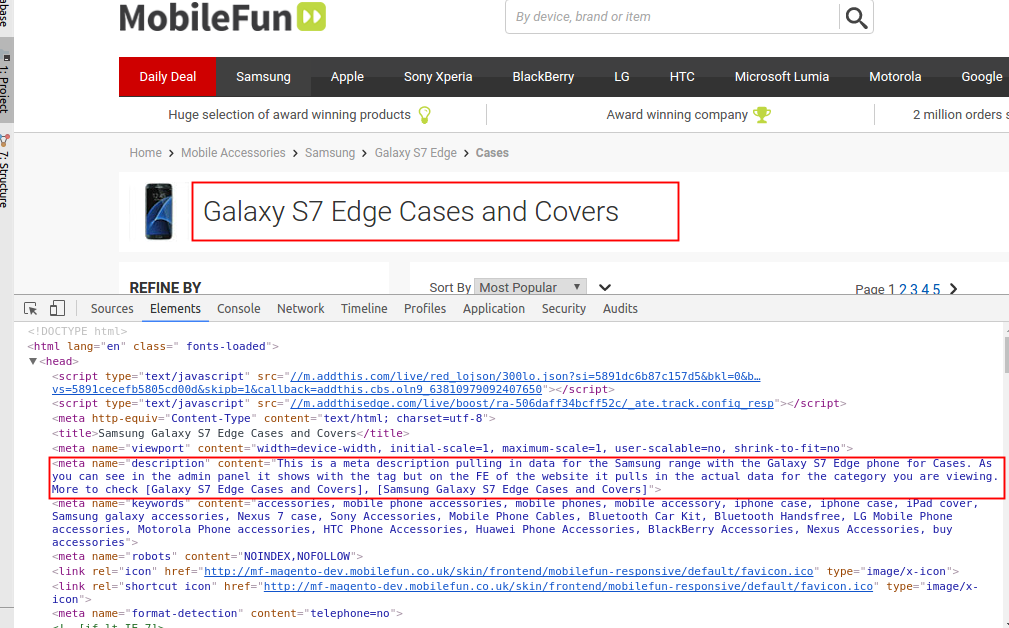
Task: Go to next page with arrow icon
Action: tap(954, 289)
